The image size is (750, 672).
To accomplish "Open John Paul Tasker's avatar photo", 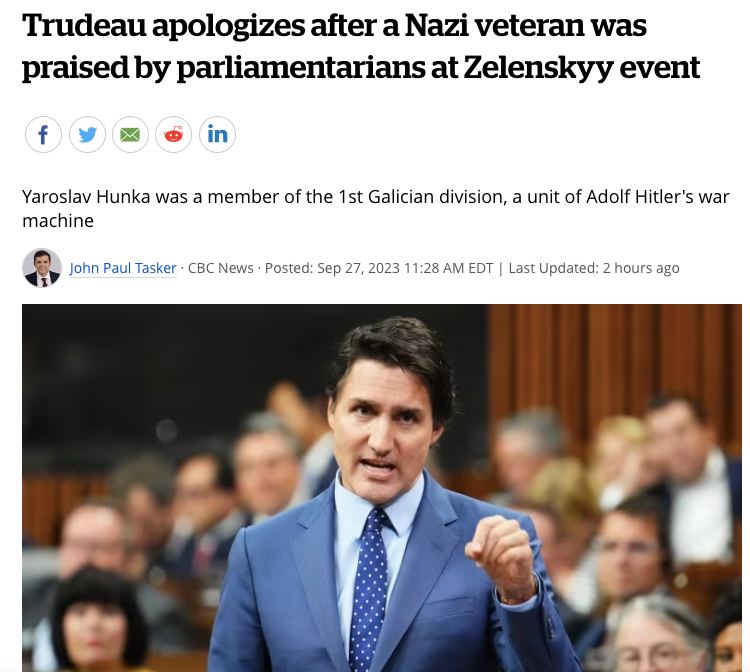I will 42,268.
